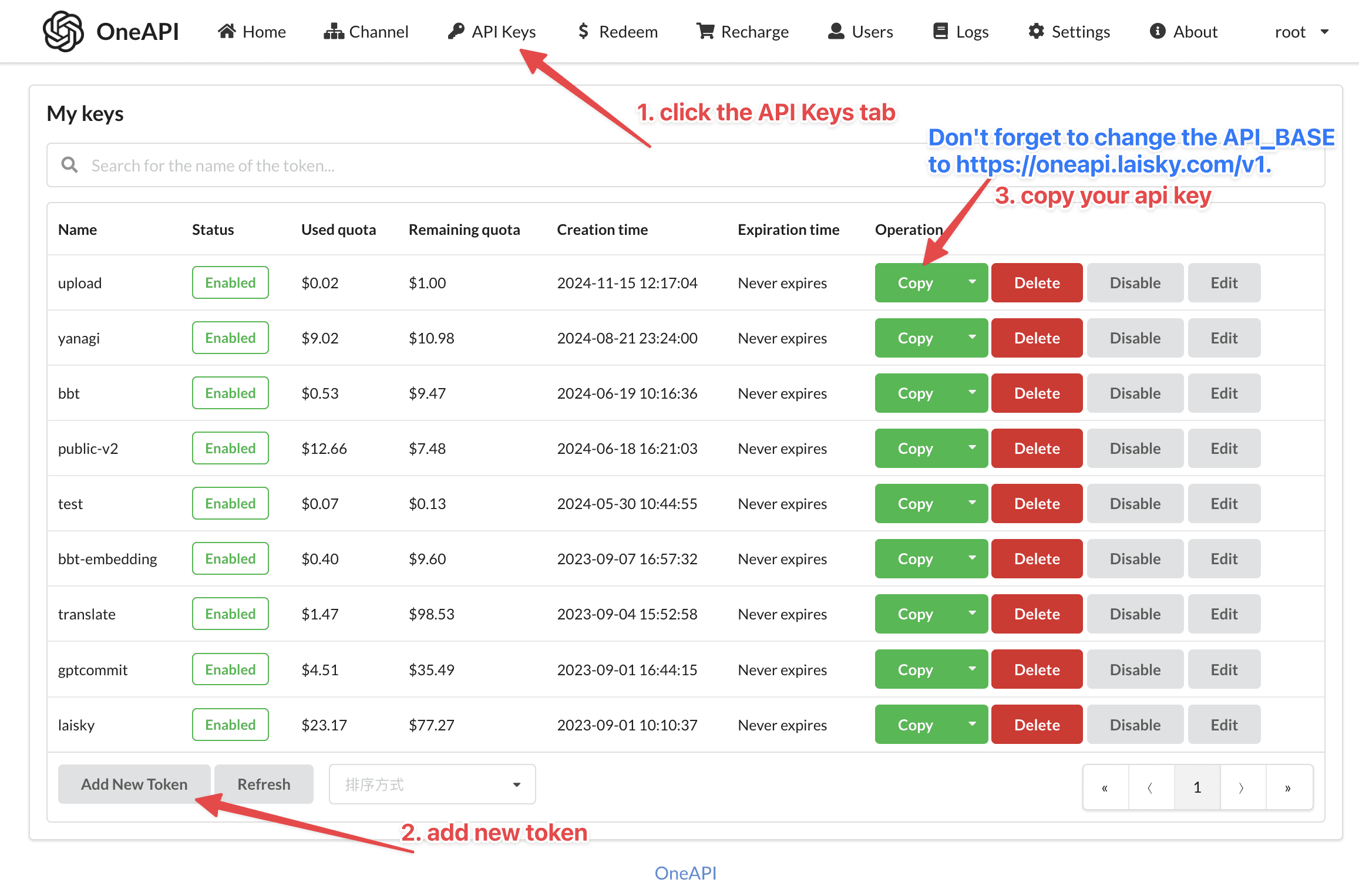
Task: Disable the upload token
Action: [1134, 283]
